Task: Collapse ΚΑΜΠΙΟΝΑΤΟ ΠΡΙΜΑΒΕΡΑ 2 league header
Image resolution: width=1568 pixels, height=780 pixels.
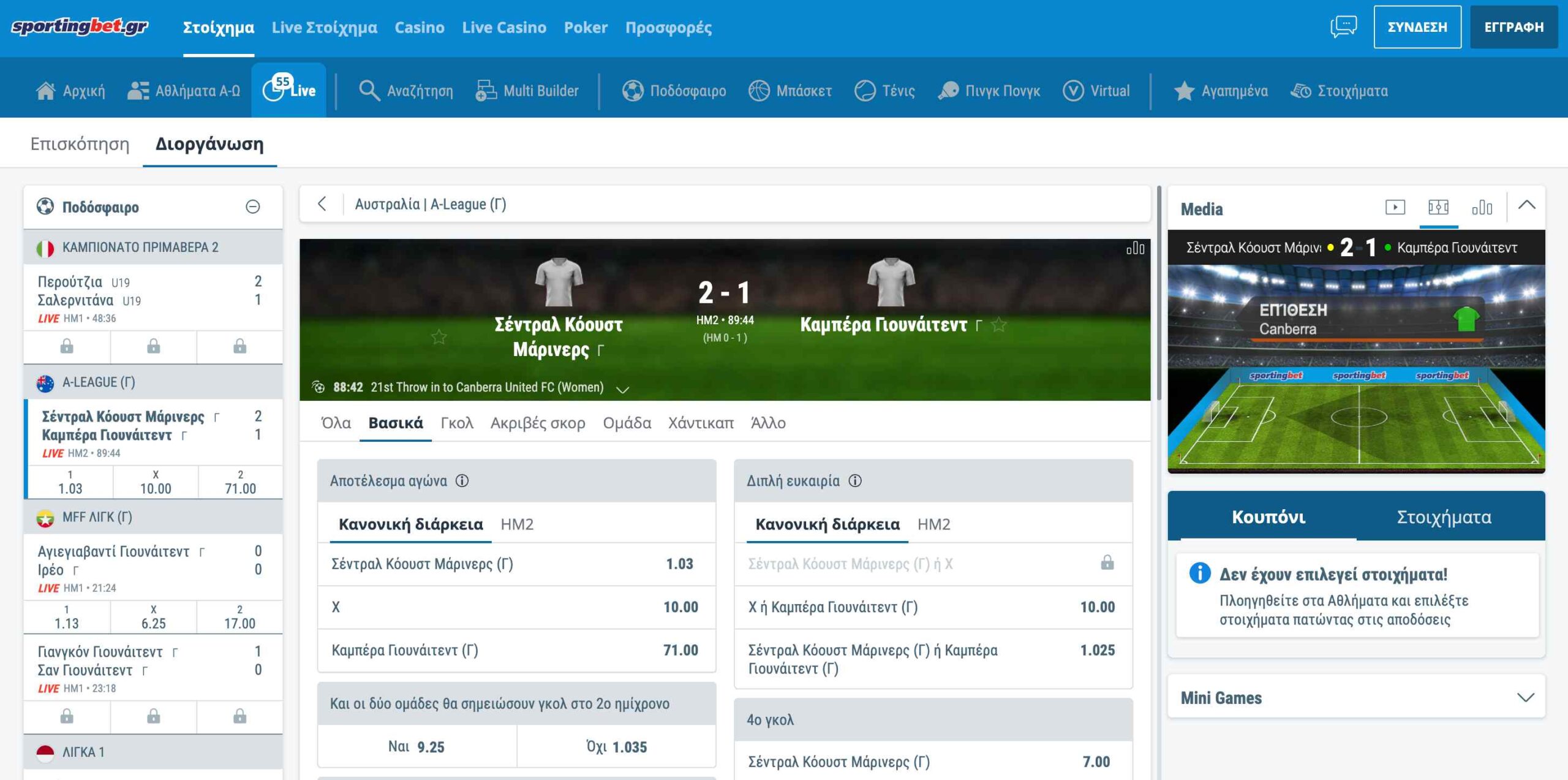Action: click(153, 248)
